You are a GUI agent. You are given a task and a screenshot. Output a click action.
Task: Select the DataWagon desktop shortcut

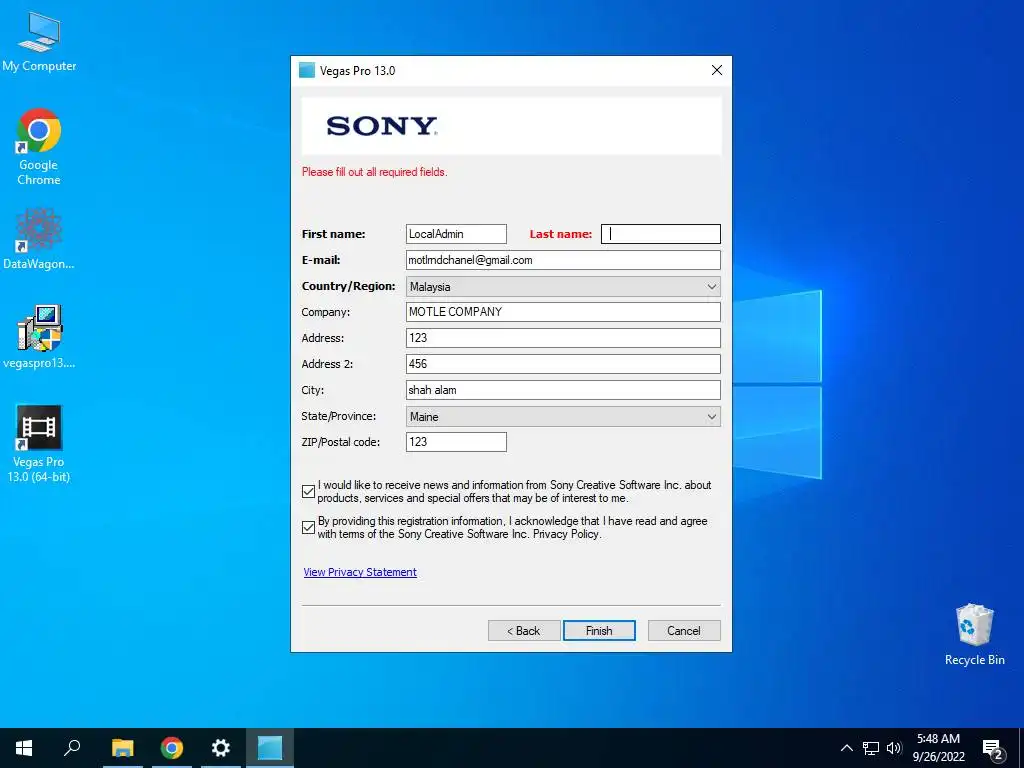(39, 239)
